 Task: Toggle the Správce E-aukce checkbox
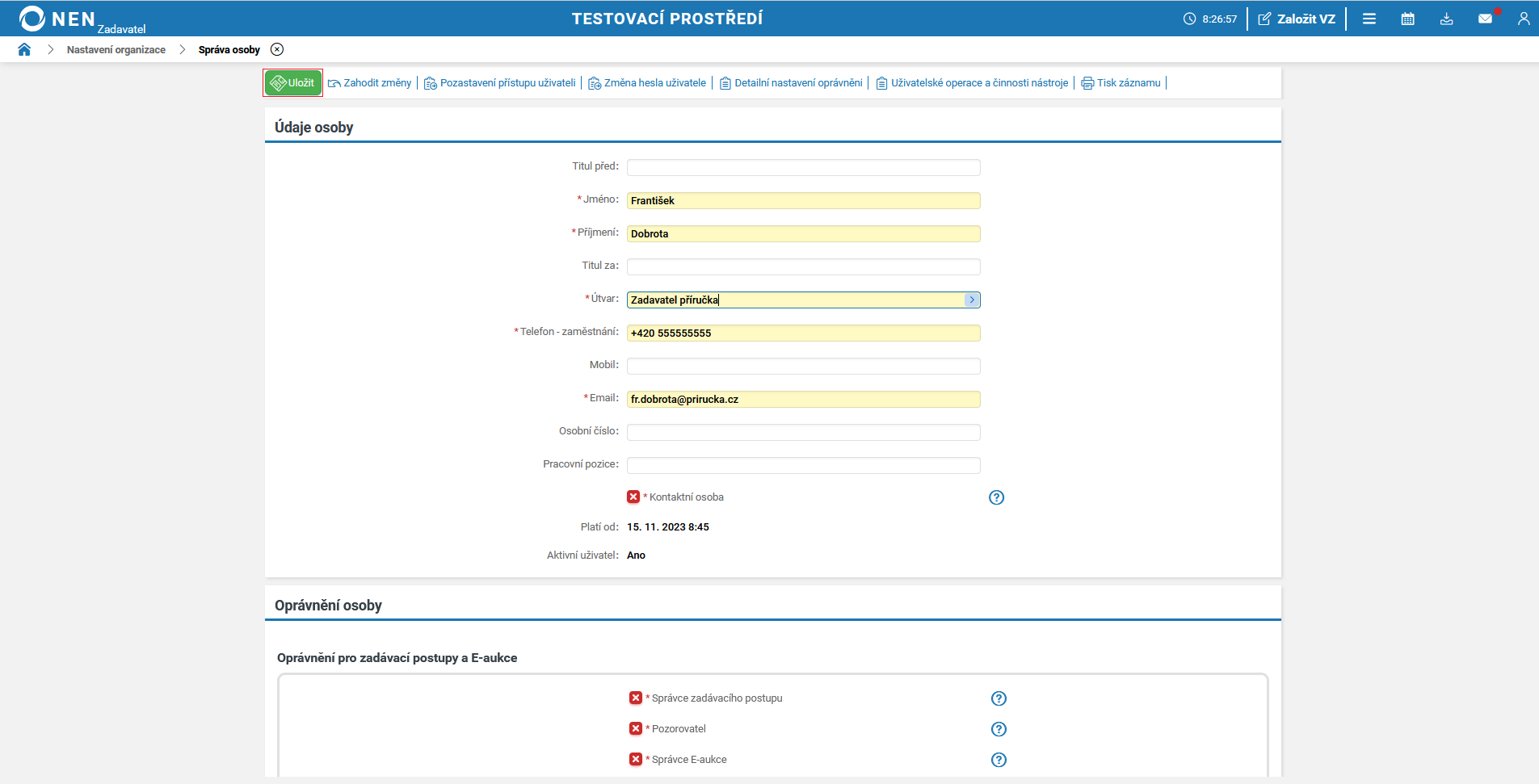(x=636, y=759)
